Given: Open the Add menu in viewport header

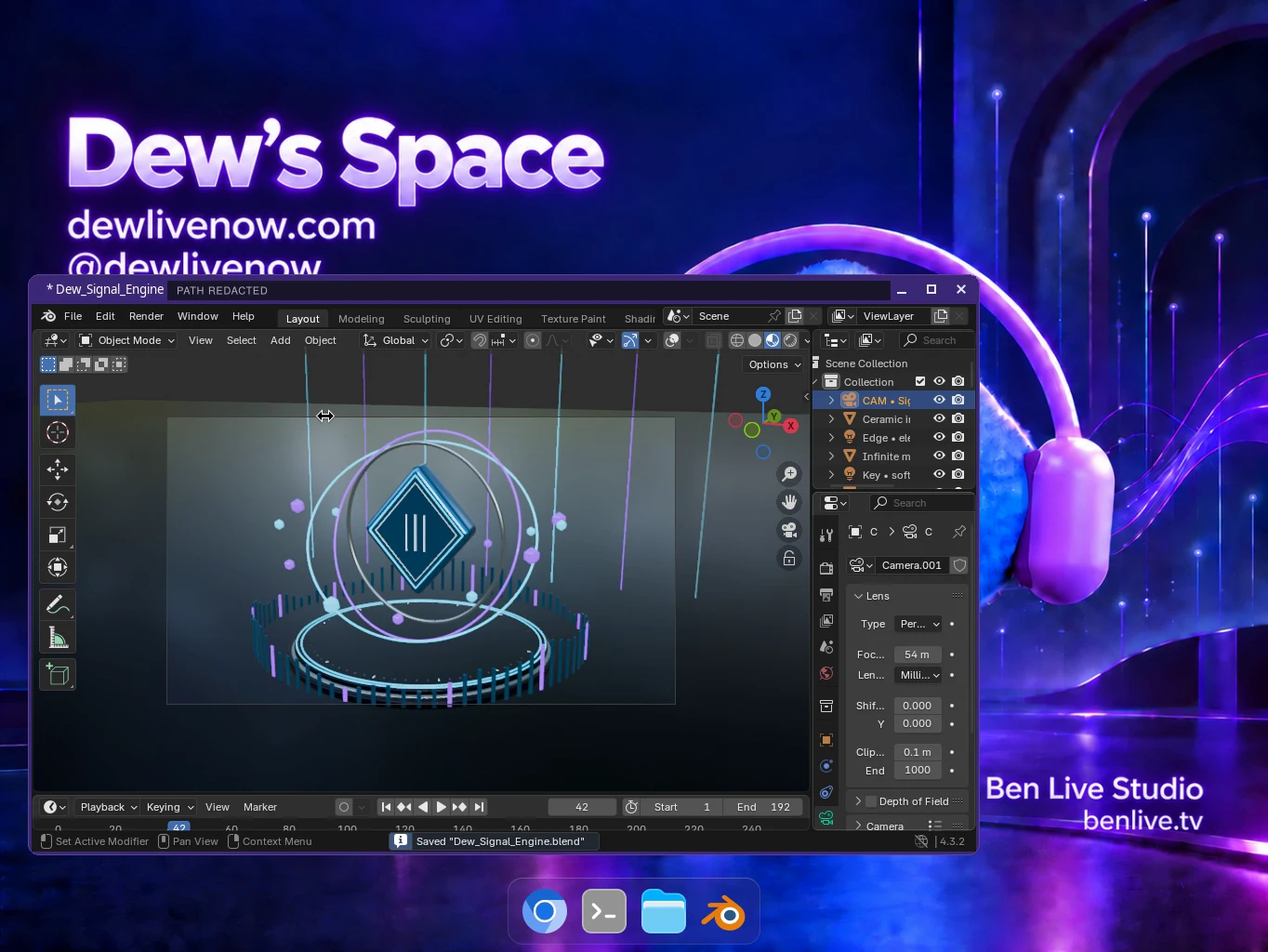Looking at the screenshot, I should point(281,340).
